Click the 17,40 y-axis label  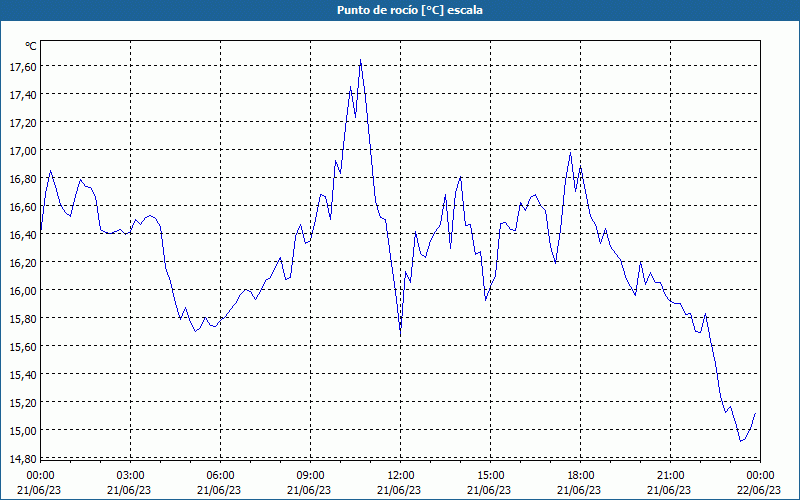pyautogui.click(x=23, y=94)
